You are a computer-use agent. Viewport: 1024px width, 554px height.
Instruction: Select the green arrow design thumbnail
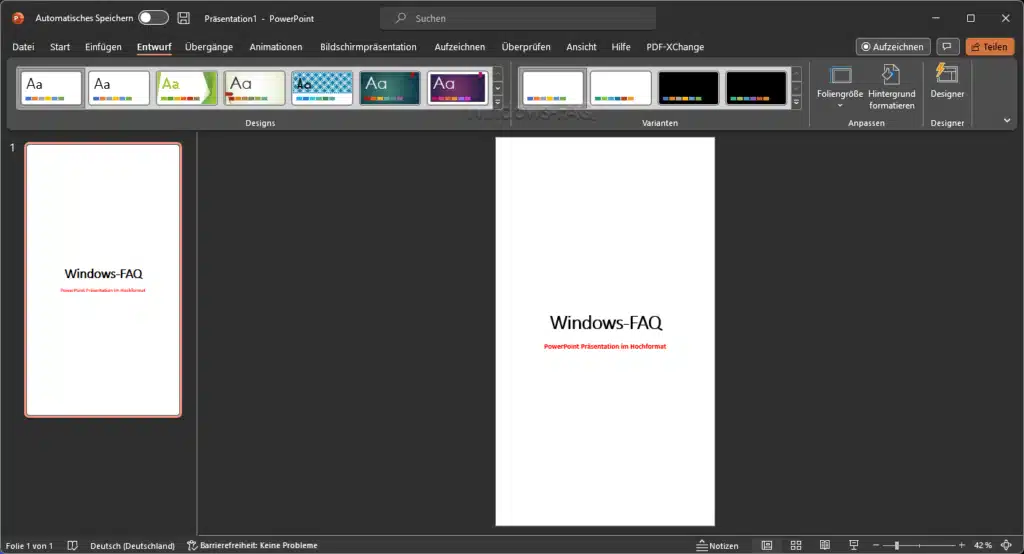pyautogui.click(x=187, y=88)
